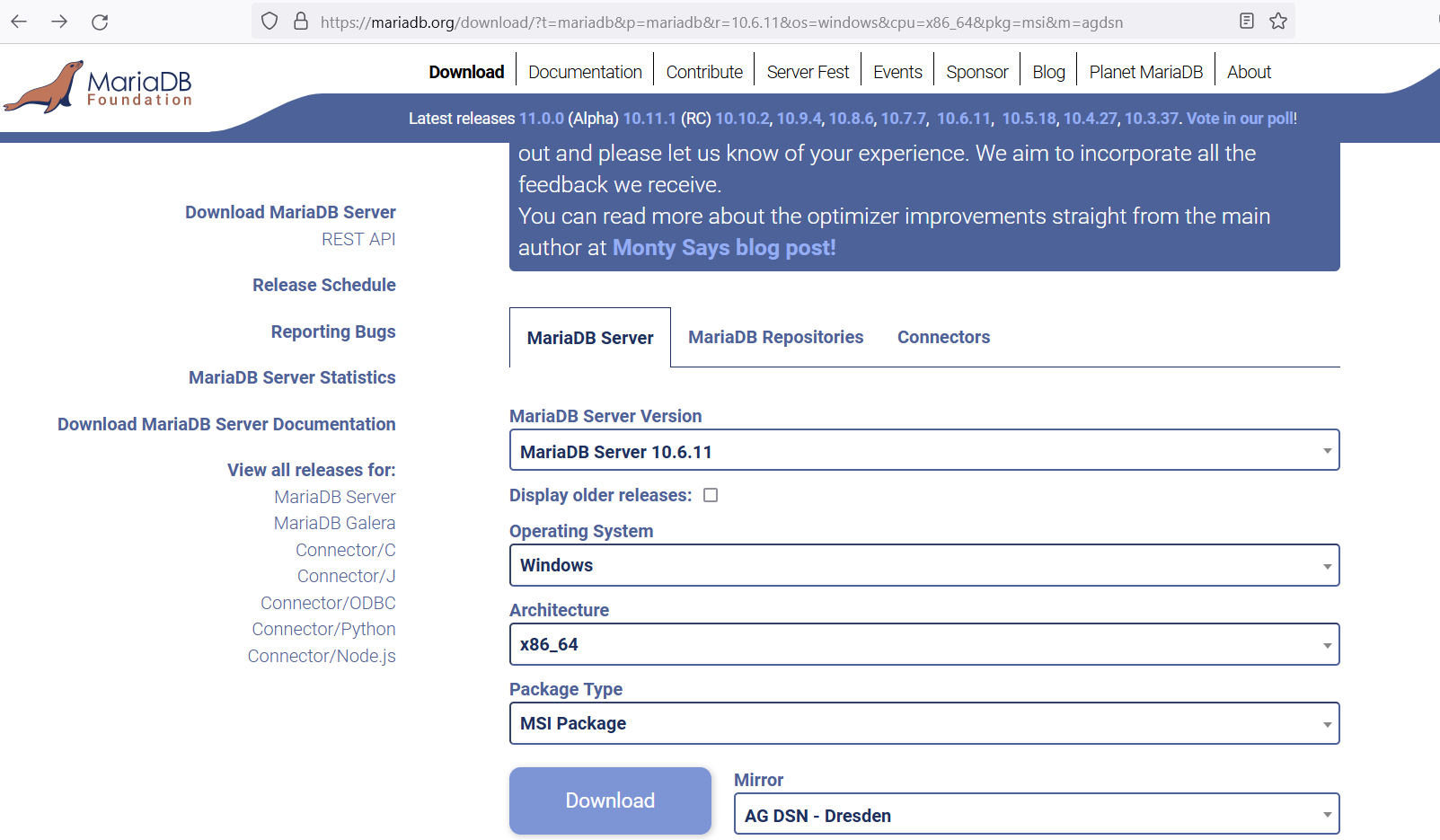This screenshot has height=840, width=1440.
Task: Open the Monty Says blog post link
Action: point(724,247)
